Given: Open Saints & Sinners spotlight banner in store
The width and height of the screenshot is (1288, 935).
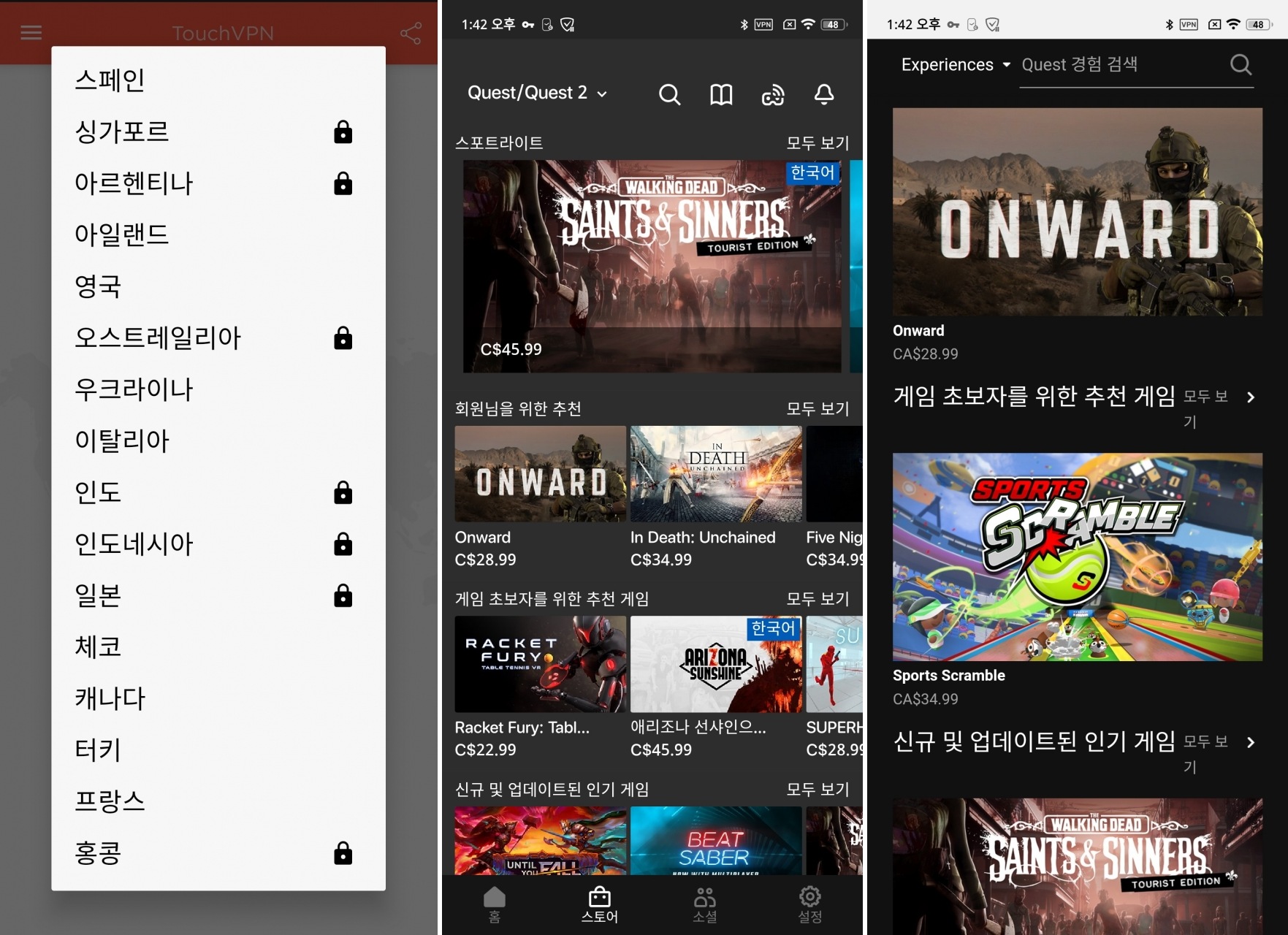Looking at the screenshot, I should coord(652,266).
